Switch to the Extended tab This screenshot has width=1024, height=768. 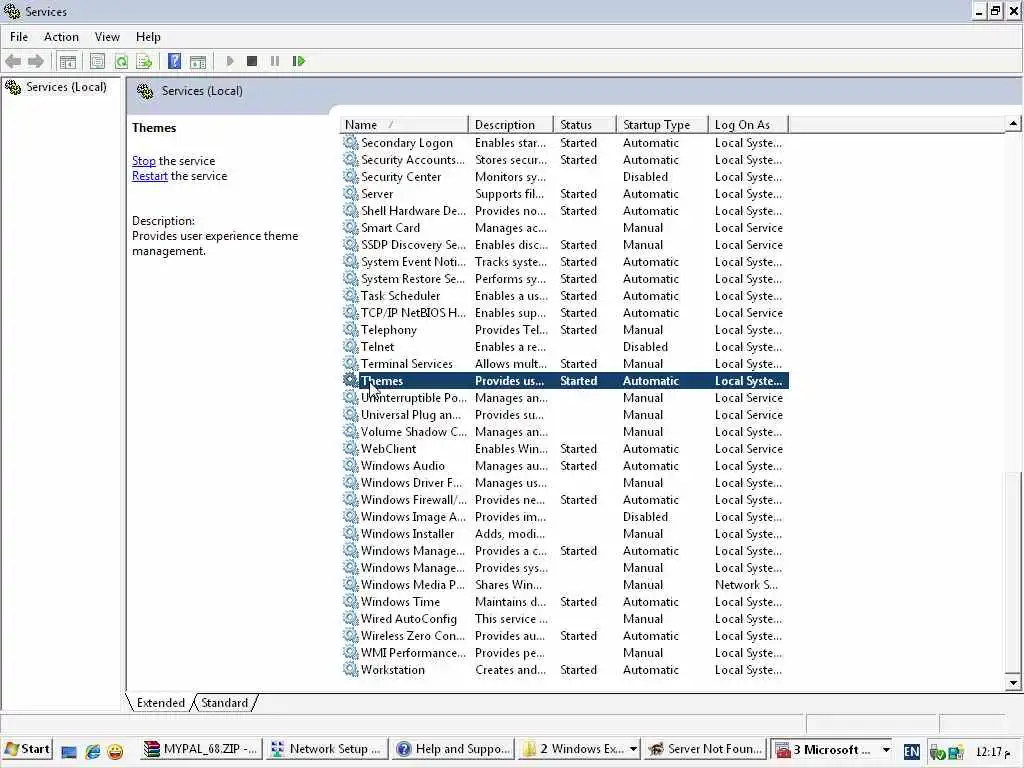[x=161, y=703]
